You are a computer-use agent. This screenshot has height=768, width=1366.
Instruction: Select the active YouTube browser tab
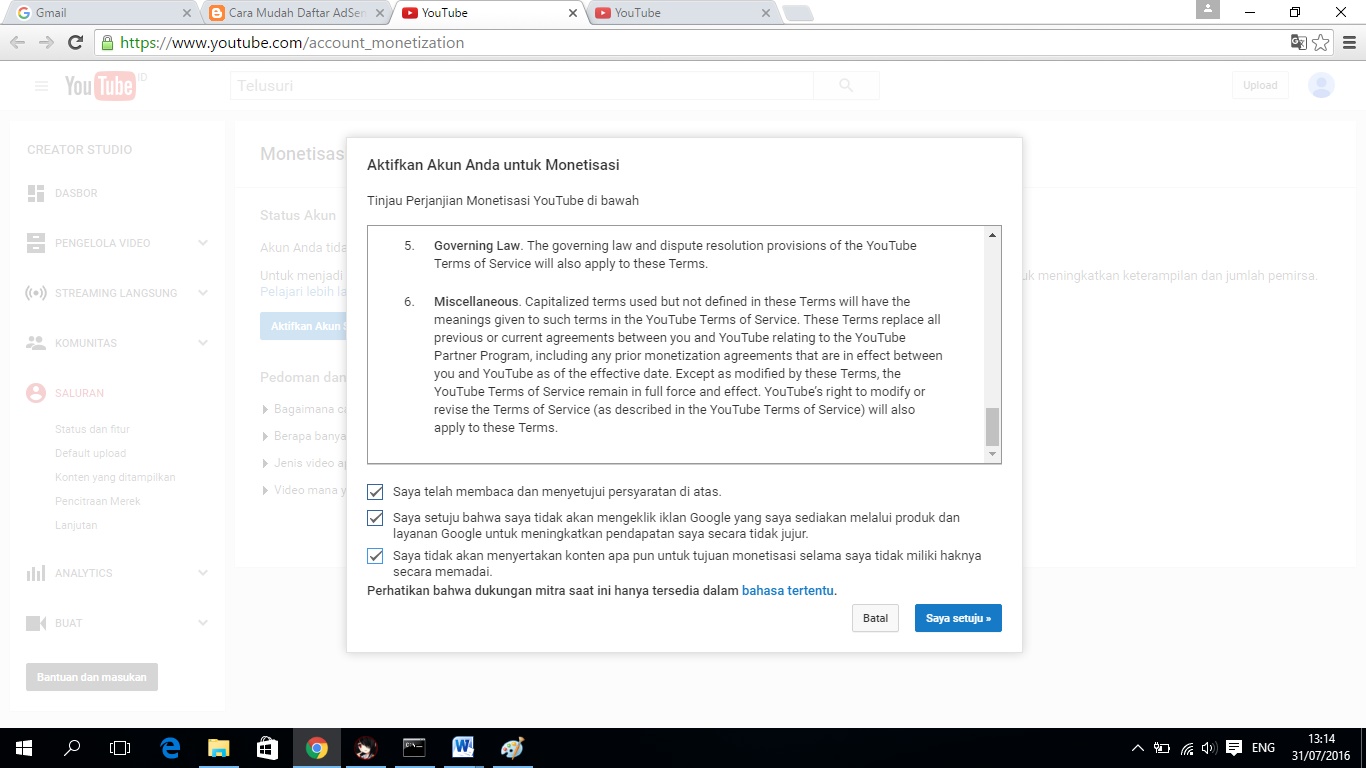(x=488, y=13)
